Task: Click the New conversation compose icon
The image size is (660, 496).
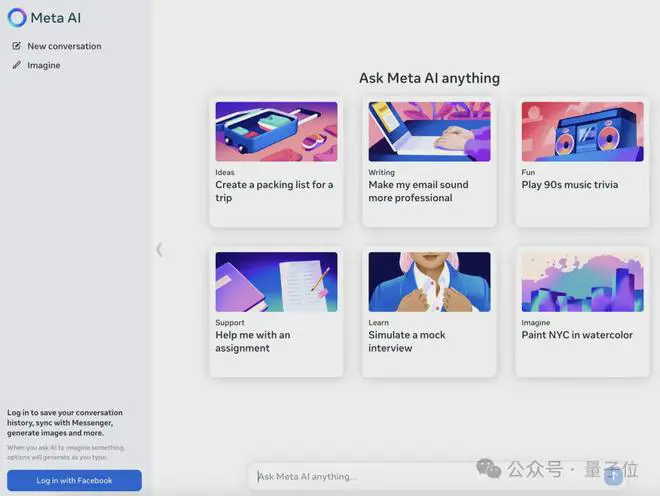Action: (16, 46)
